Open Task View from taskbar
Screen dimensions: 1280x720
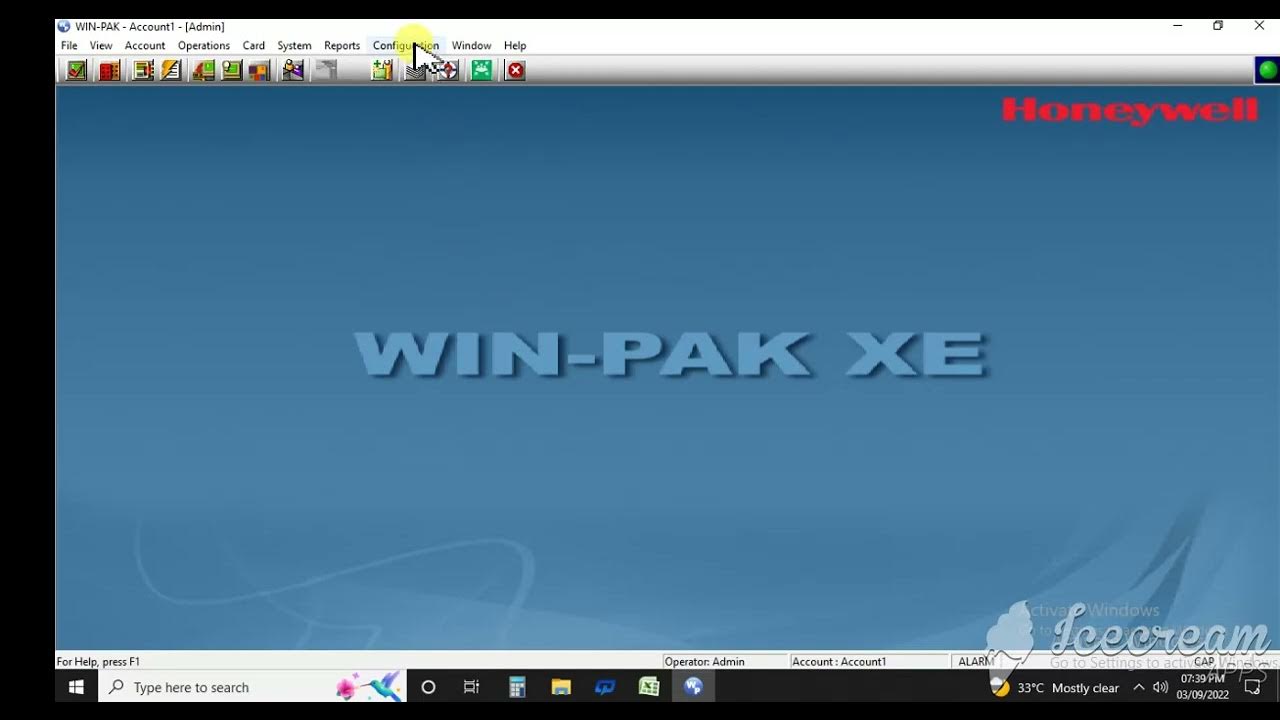472,687
